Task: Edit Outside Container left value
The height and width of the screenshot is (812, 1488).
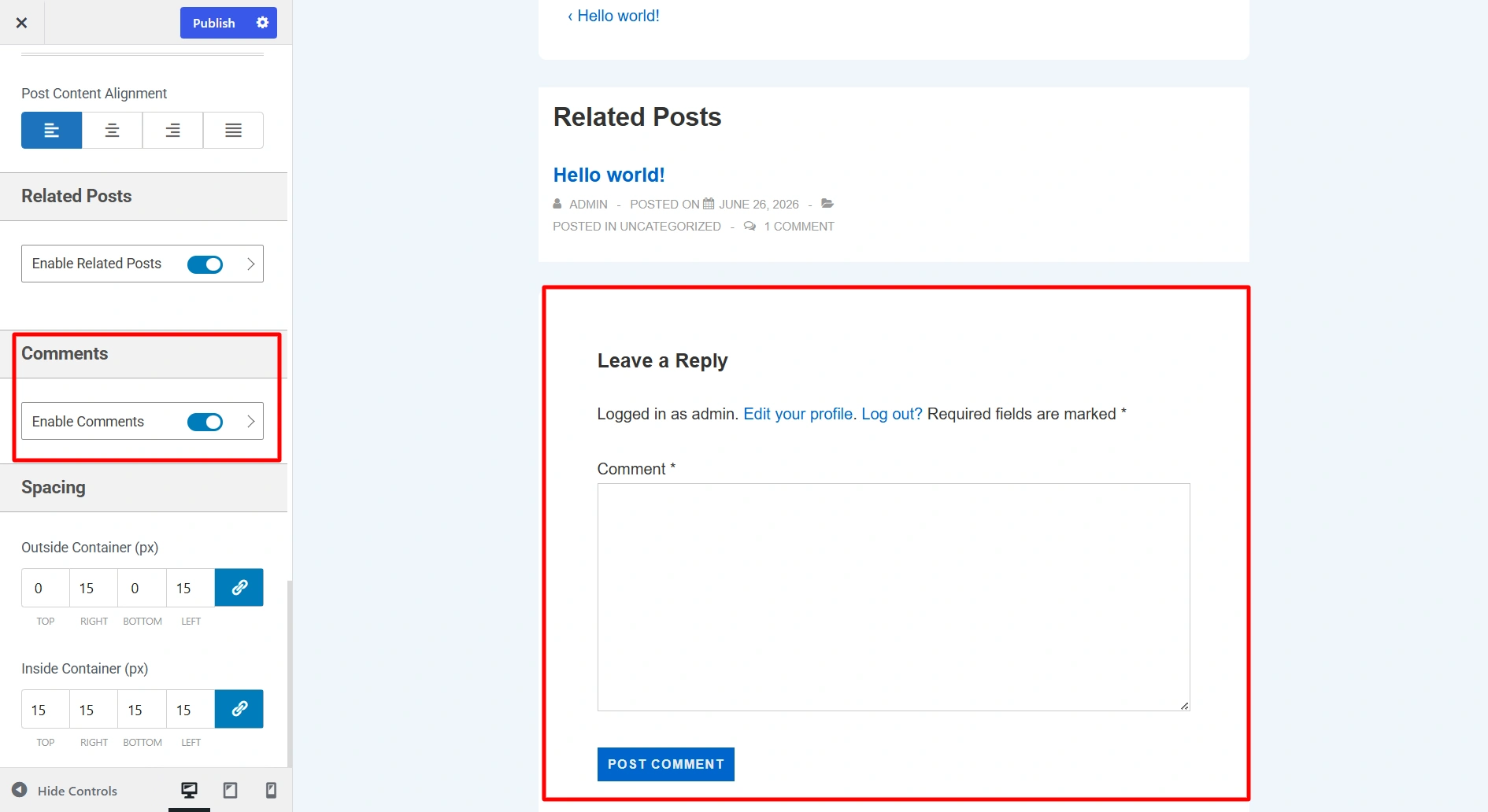Action: coord(191,588)
